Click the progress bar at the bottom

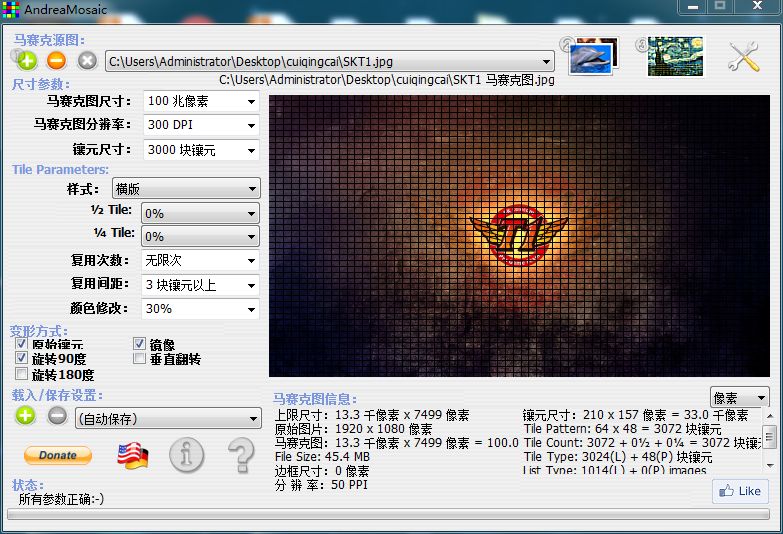pos(388,515)
